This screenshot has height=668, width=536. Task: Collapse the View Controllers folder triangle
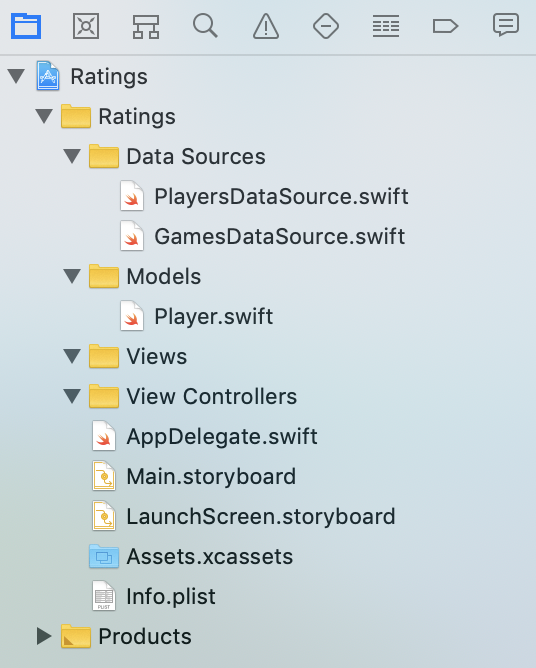[72, 397]
